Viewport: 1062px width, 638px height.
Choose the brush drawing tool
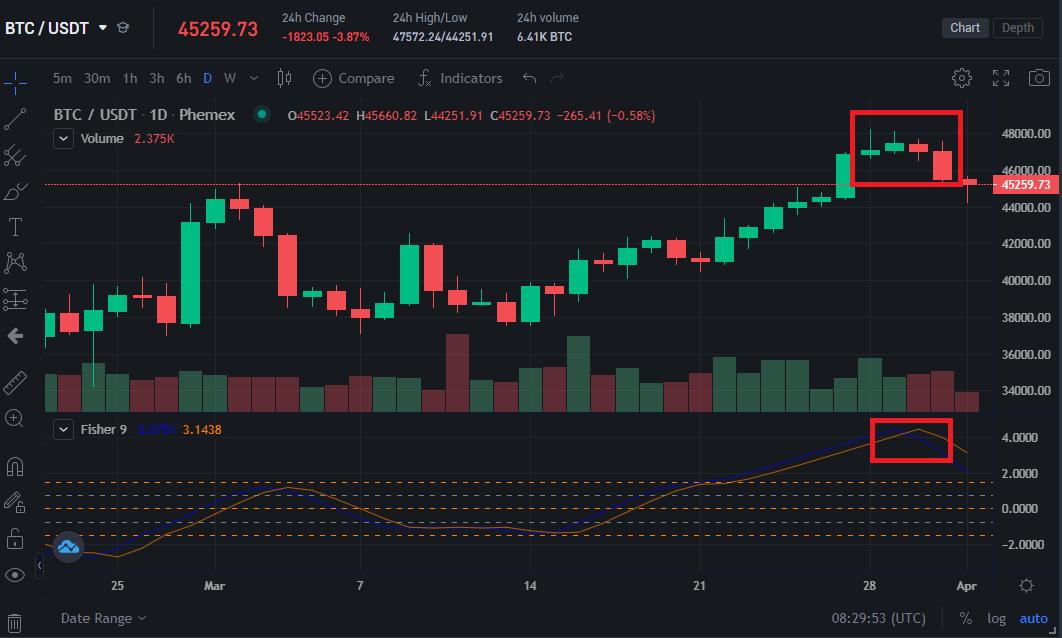point(16,190)
